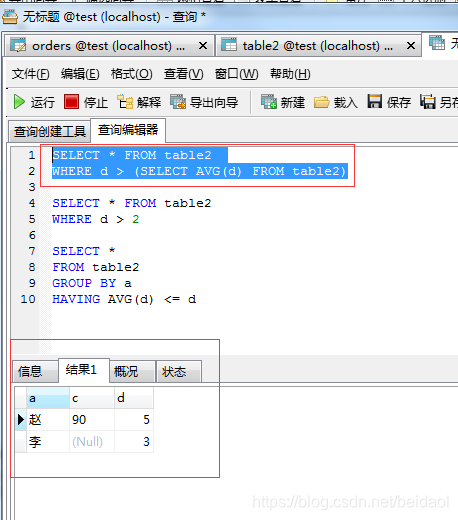The width and height of the screenshot is (458, 520).
Task: Click column header c in results
Action: click(x=92, y=398)
